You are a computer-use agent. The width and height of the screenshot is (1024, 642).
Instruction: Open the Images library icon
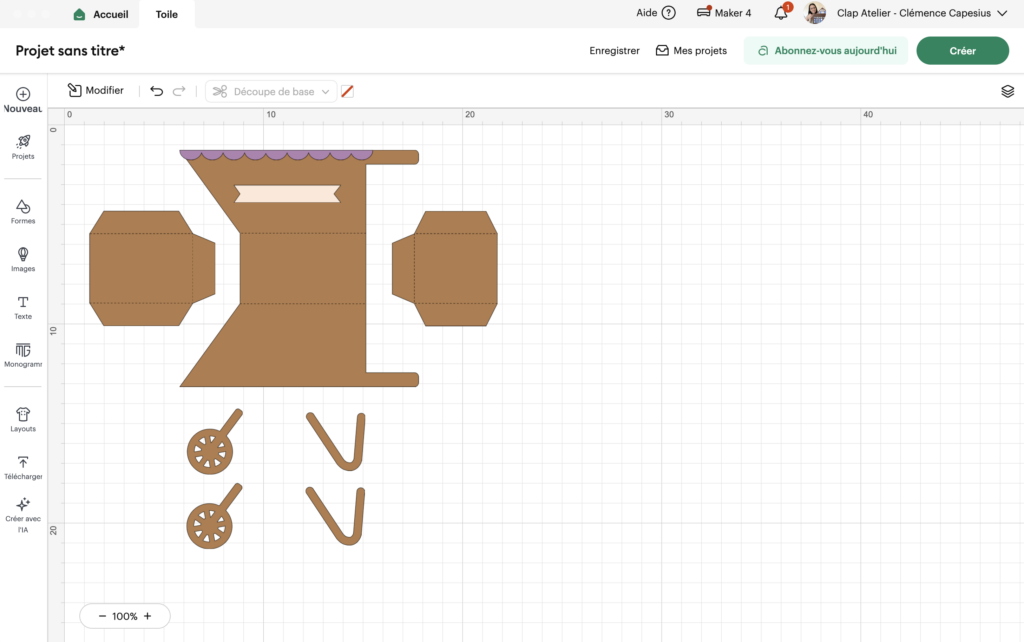click(x=23, y=255)
